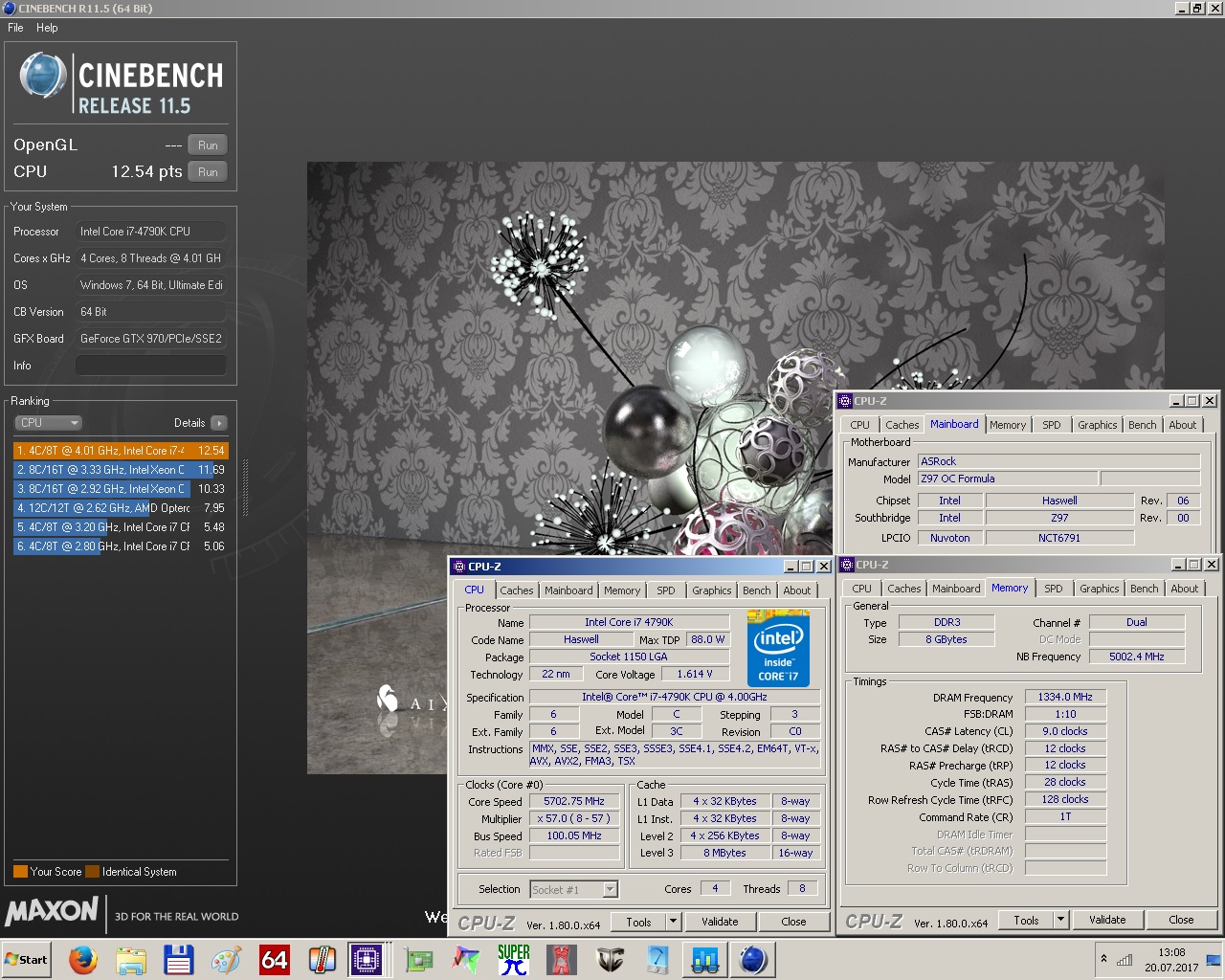The image size is (1225, 980).
Task: Open the colorful triangle shape taskbar icon
Action: [466, 960]
